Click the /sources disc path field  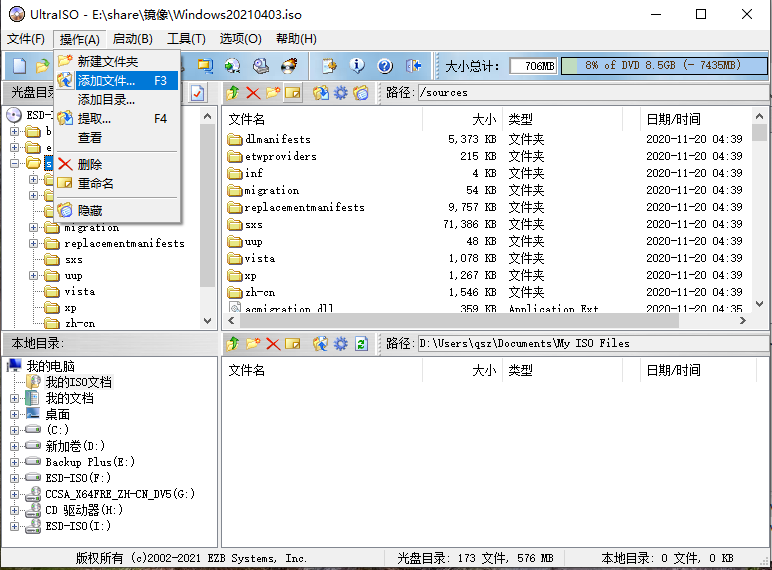(593, 93)
